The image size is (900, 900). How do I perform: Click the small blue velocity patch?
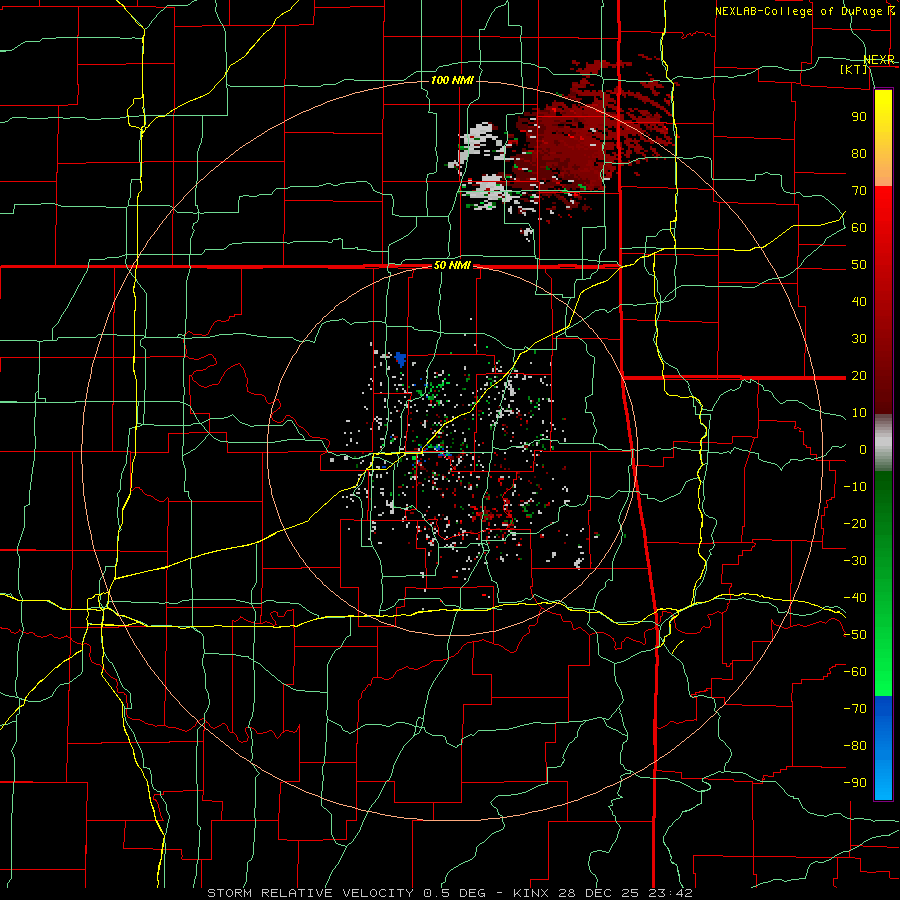coord(400,359)
